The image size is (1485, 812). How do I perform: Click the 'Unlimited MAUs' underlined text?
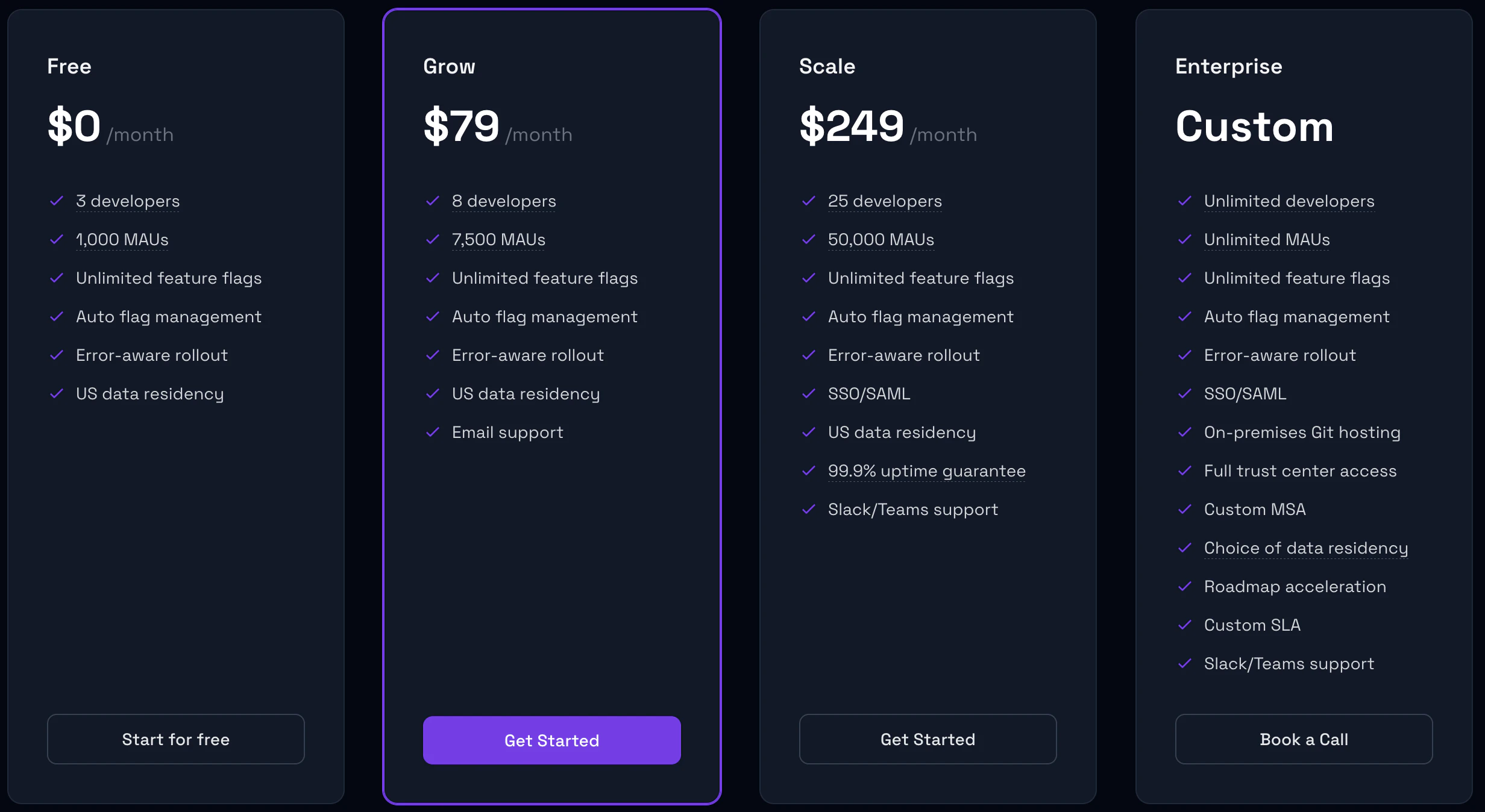[1267, 240]
